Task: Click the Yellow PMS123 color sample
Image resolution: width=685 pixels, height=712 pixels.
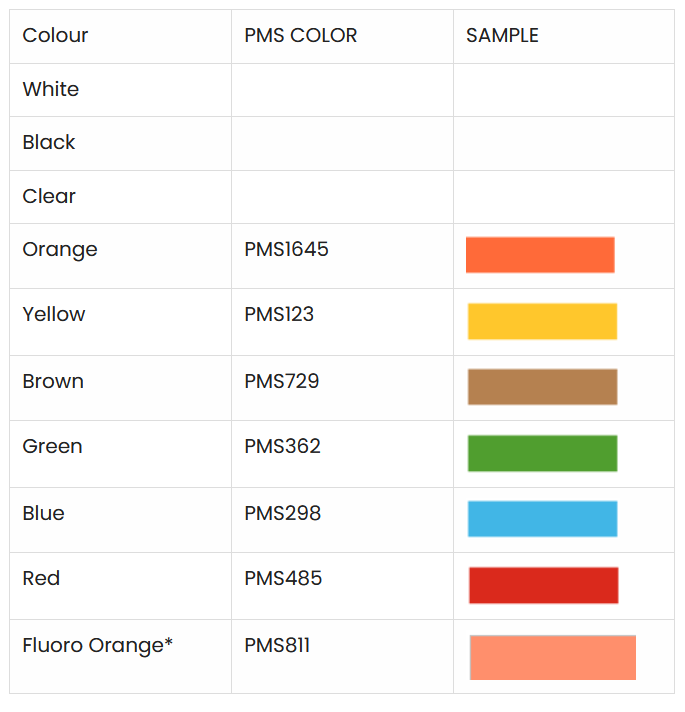Action: pos(542,321)
